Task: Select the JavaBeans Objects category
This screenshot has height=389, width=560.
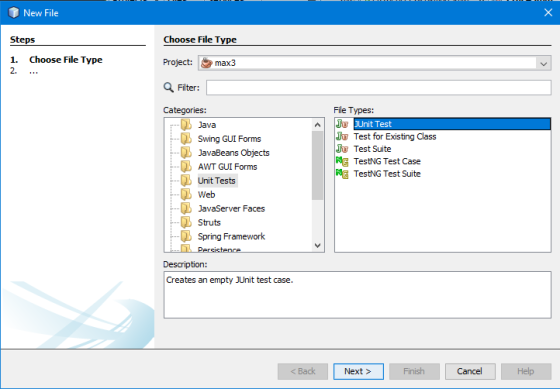Action: pos(234,153)
